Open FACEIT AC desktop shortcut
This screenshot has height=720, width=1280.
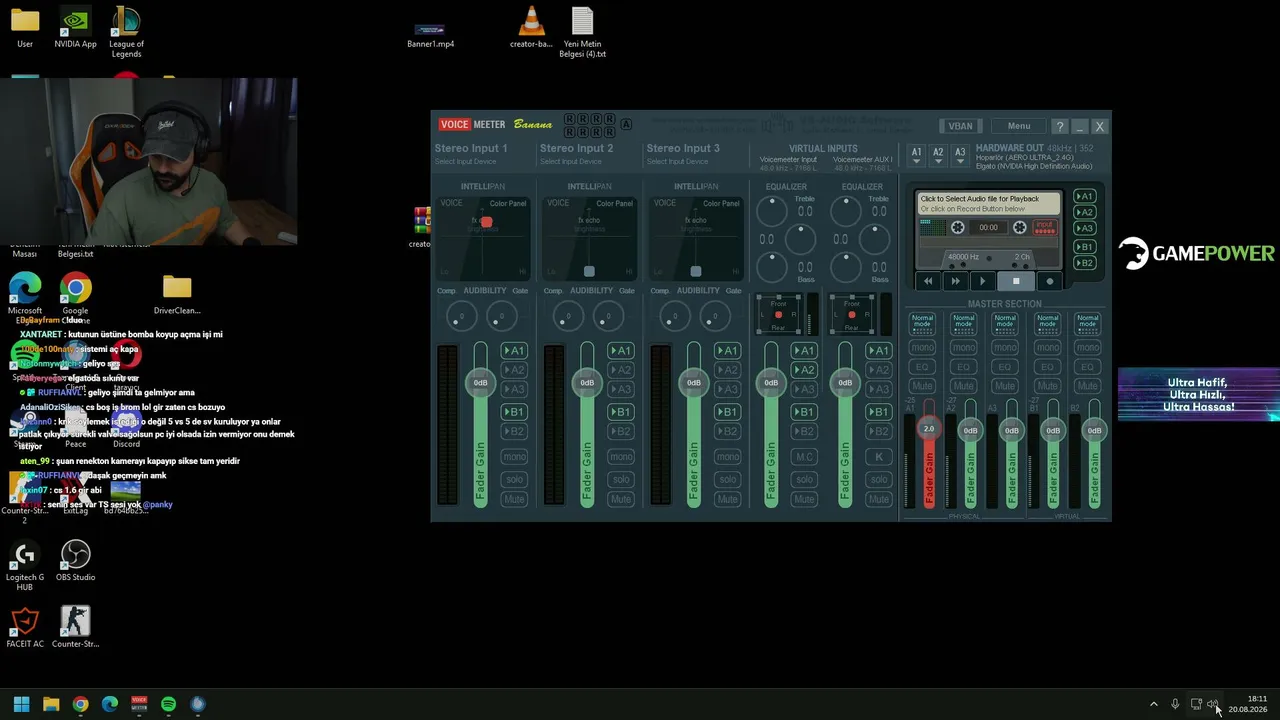pos(25,627)
